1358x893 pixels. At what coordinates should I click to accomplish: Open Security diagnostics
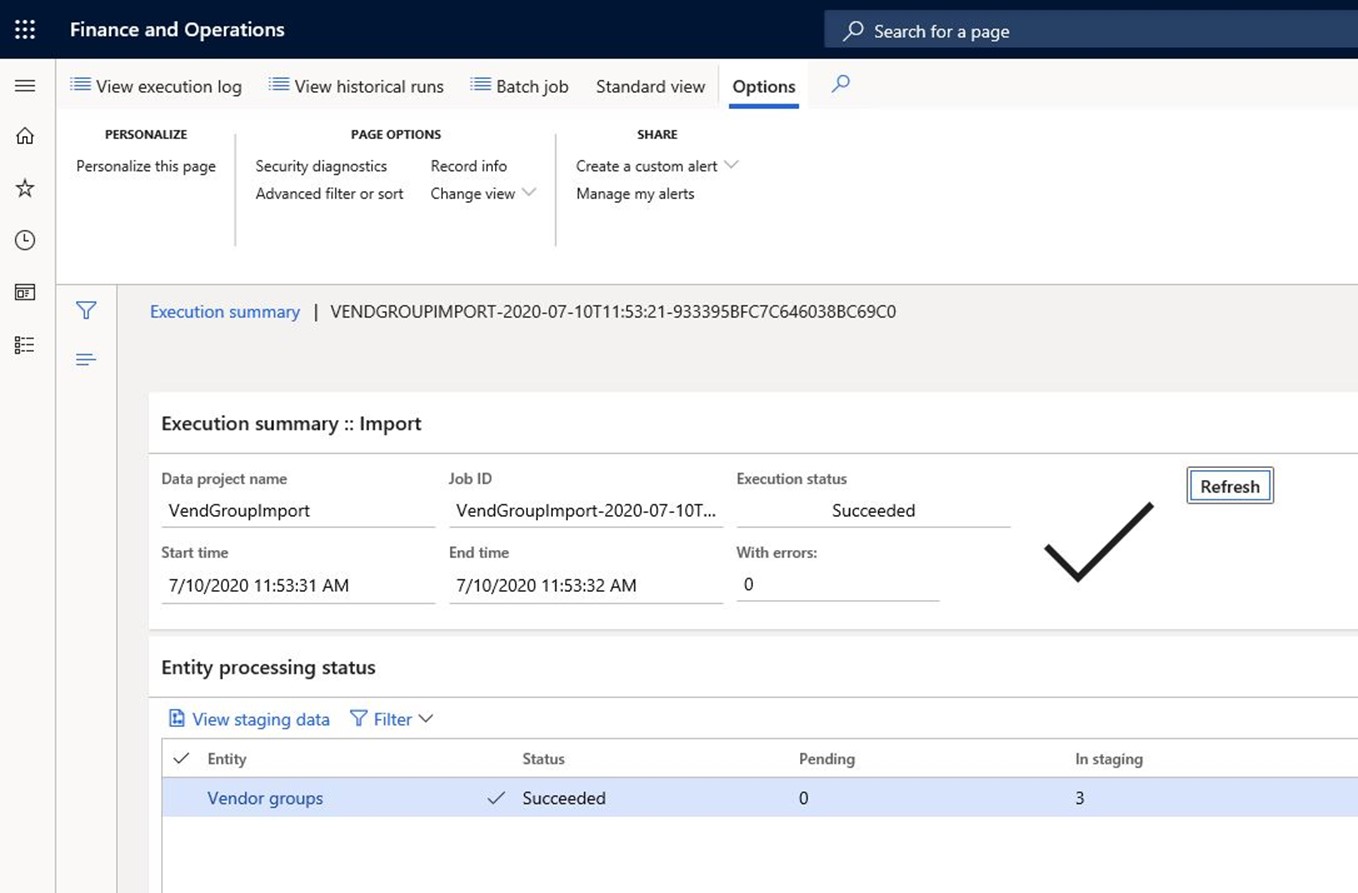click(x=321, y=166)
